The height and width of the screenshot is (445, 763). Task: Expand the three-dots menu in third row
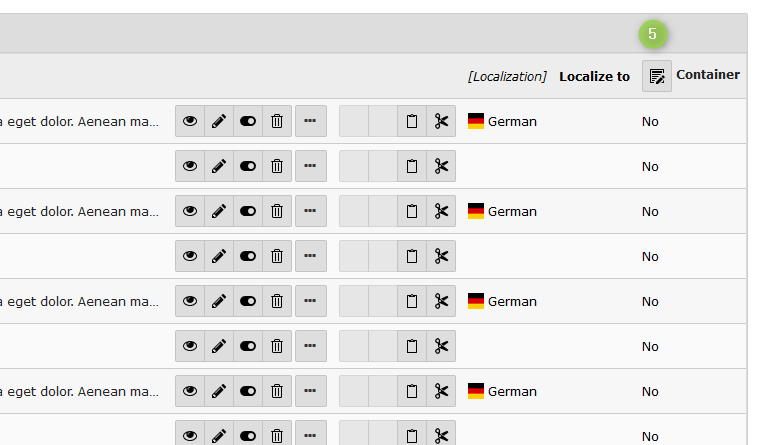tap(310, 211)
